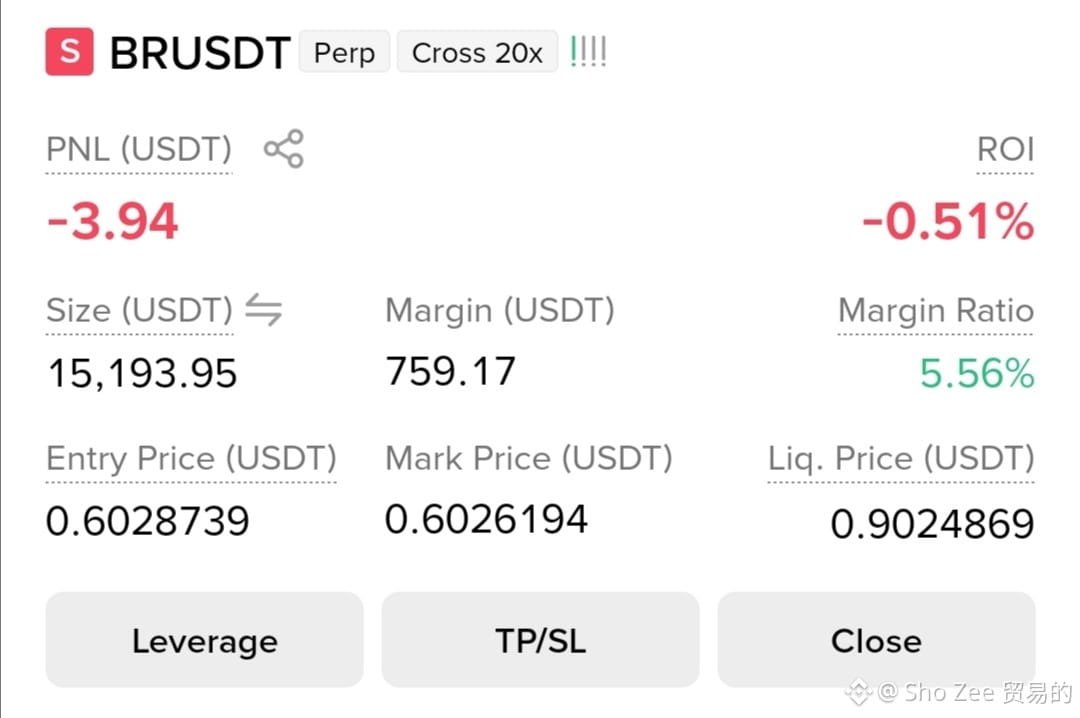The width and height of the screenshot is (1080, 718).
Task: Tap the BRUSDT symbol name
Action: tap(200, 53)
